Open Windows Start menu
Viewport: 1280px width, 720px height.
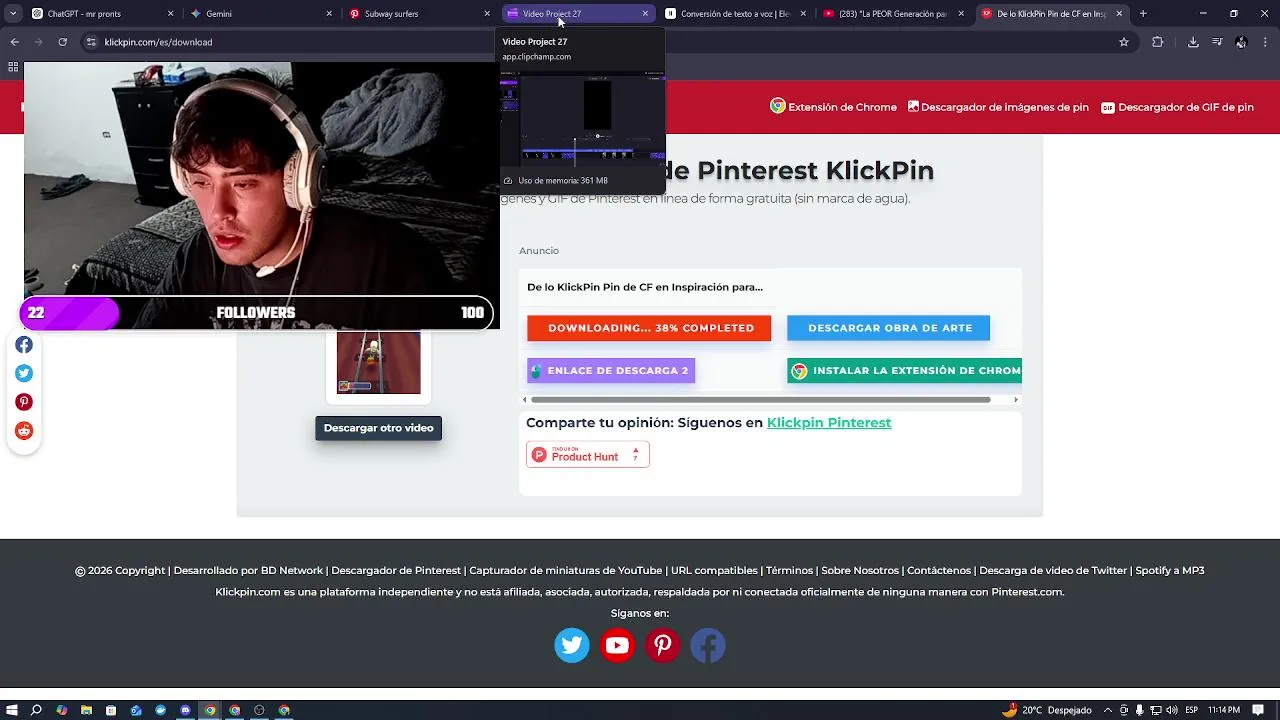click(12, 710)
